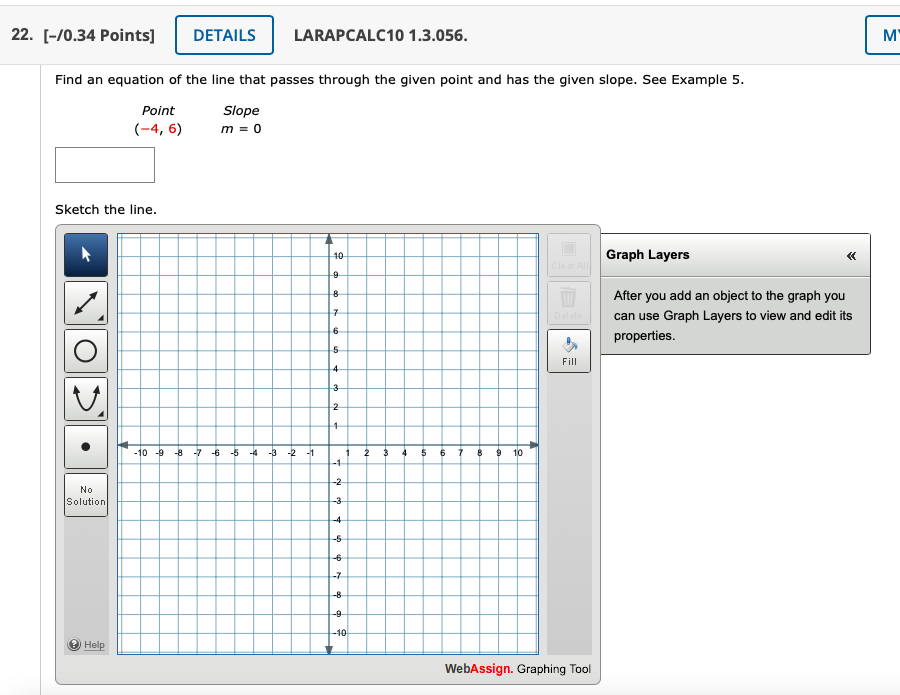Open the DETAILS dialog

point(224,34)
